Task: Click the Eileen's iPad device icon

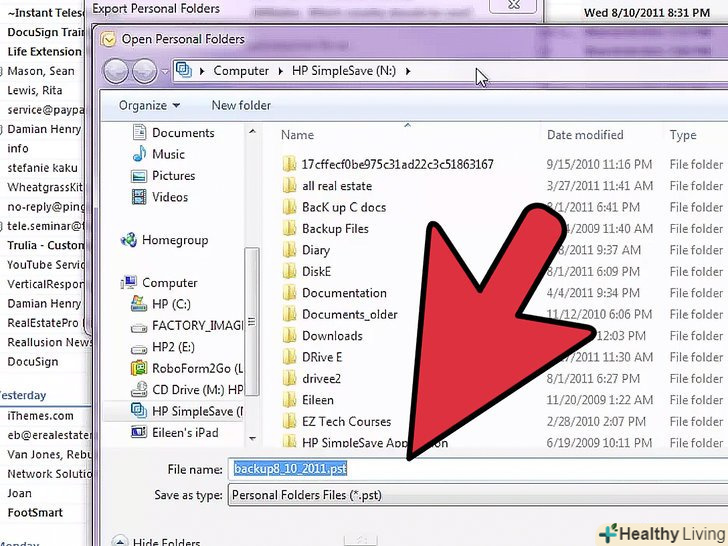Action: pos(140,432)
